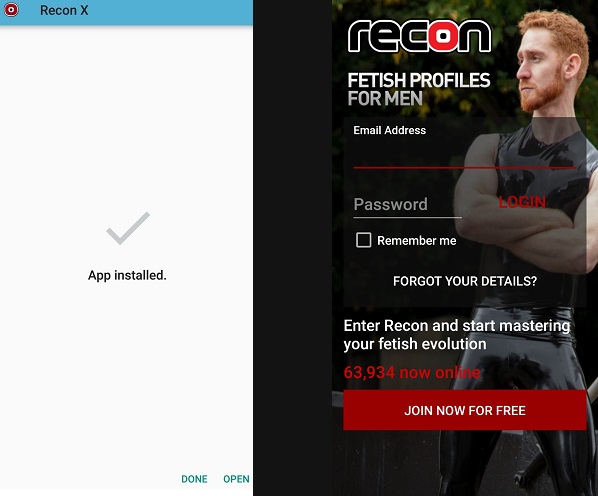
Task: Tick the Remember me checkbox
Action: tap(363, 240)
